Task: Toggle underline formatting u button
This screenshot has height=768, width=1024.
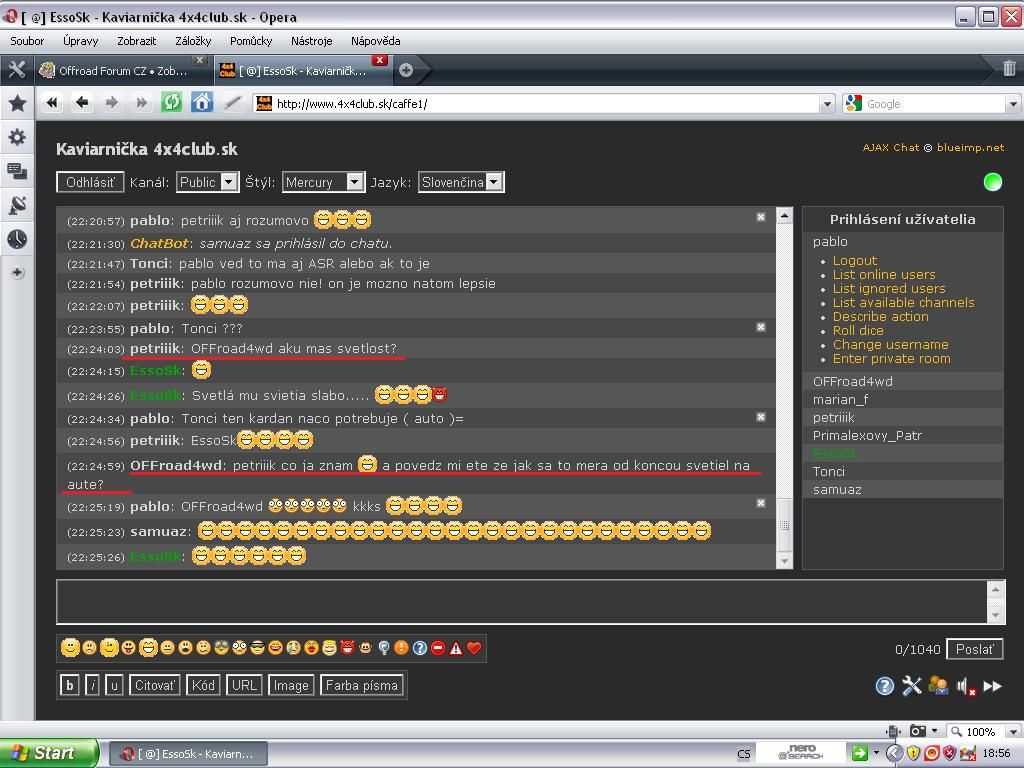Action: coord(114,685)
